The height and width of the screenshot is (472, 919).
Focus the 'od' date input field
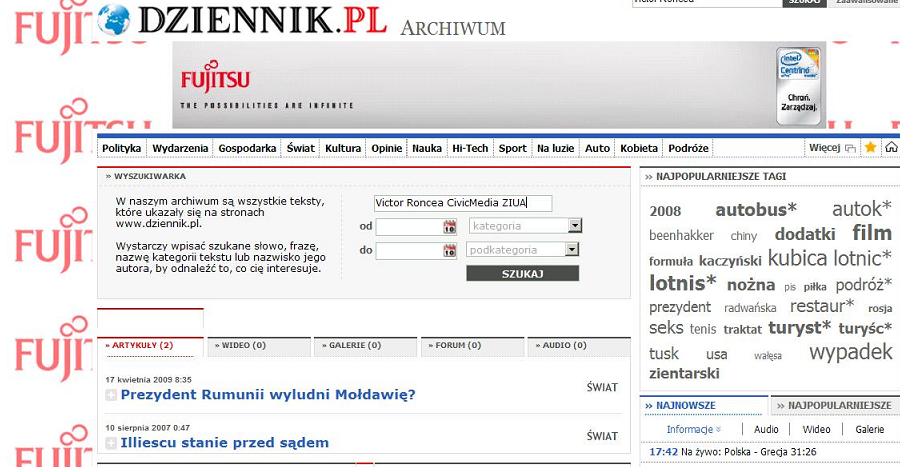(409, 226)
